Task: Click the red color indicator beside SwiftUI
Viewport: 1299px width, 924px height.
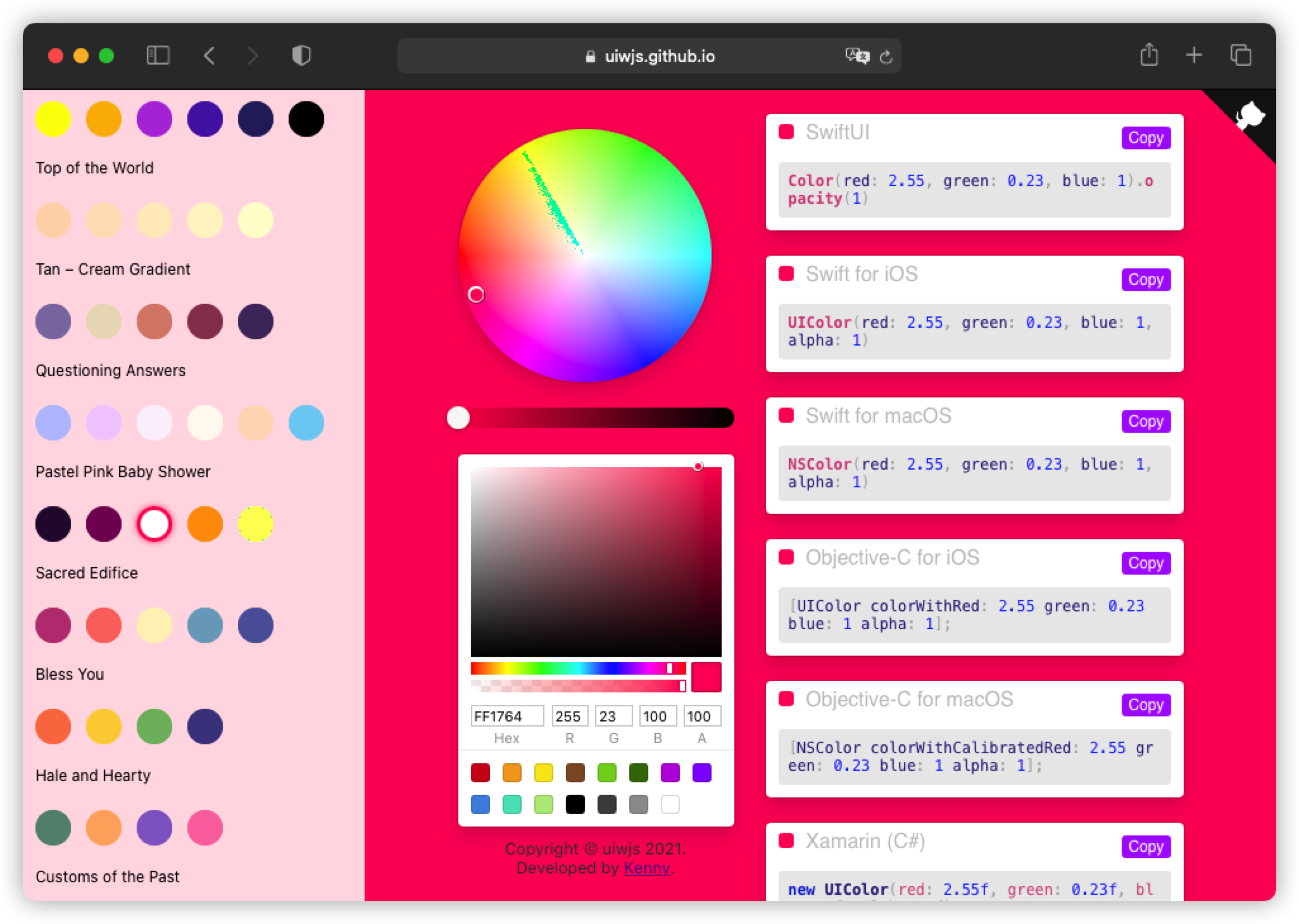Action: pos(787,132)
